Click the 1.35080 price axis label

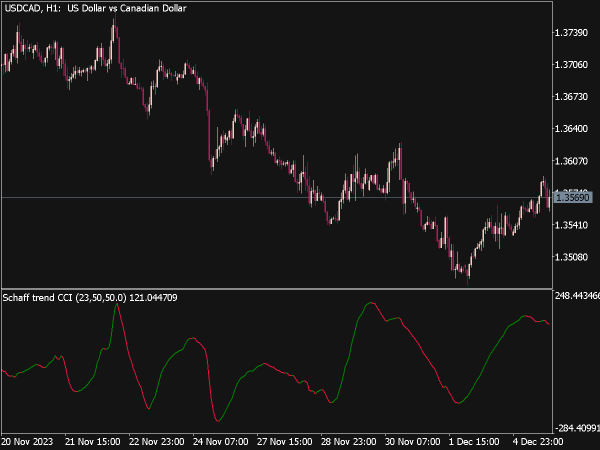(x=574, y=257)
